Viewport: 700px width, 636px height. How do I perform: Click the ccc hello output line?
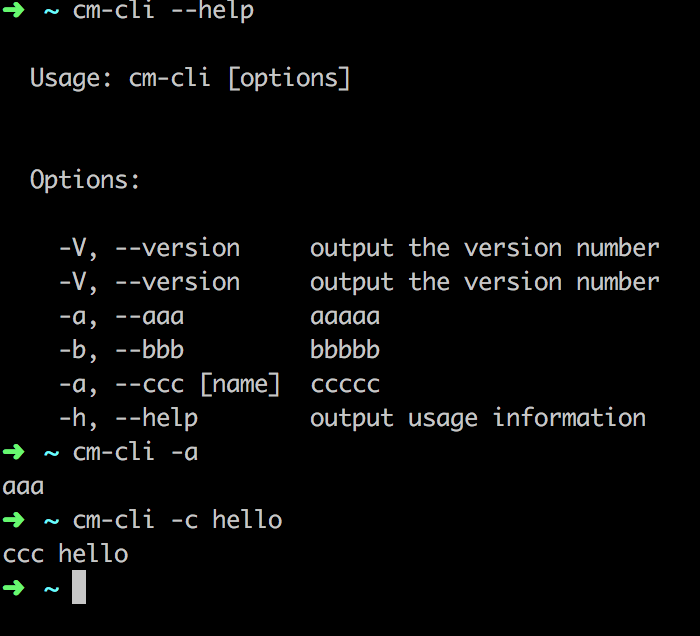(x=65, y=554)
